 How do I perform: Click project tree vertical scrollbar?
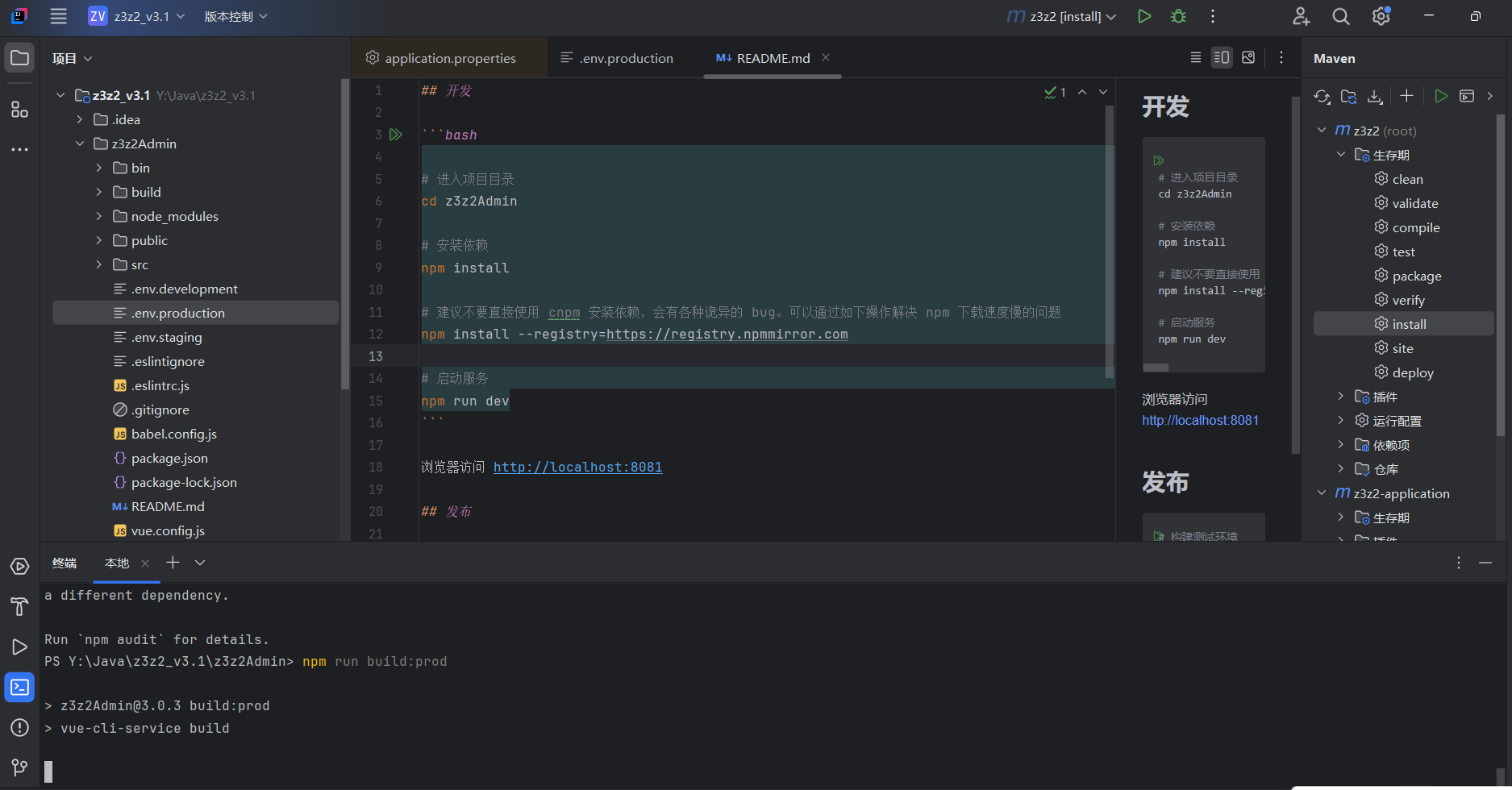(345, 234)
